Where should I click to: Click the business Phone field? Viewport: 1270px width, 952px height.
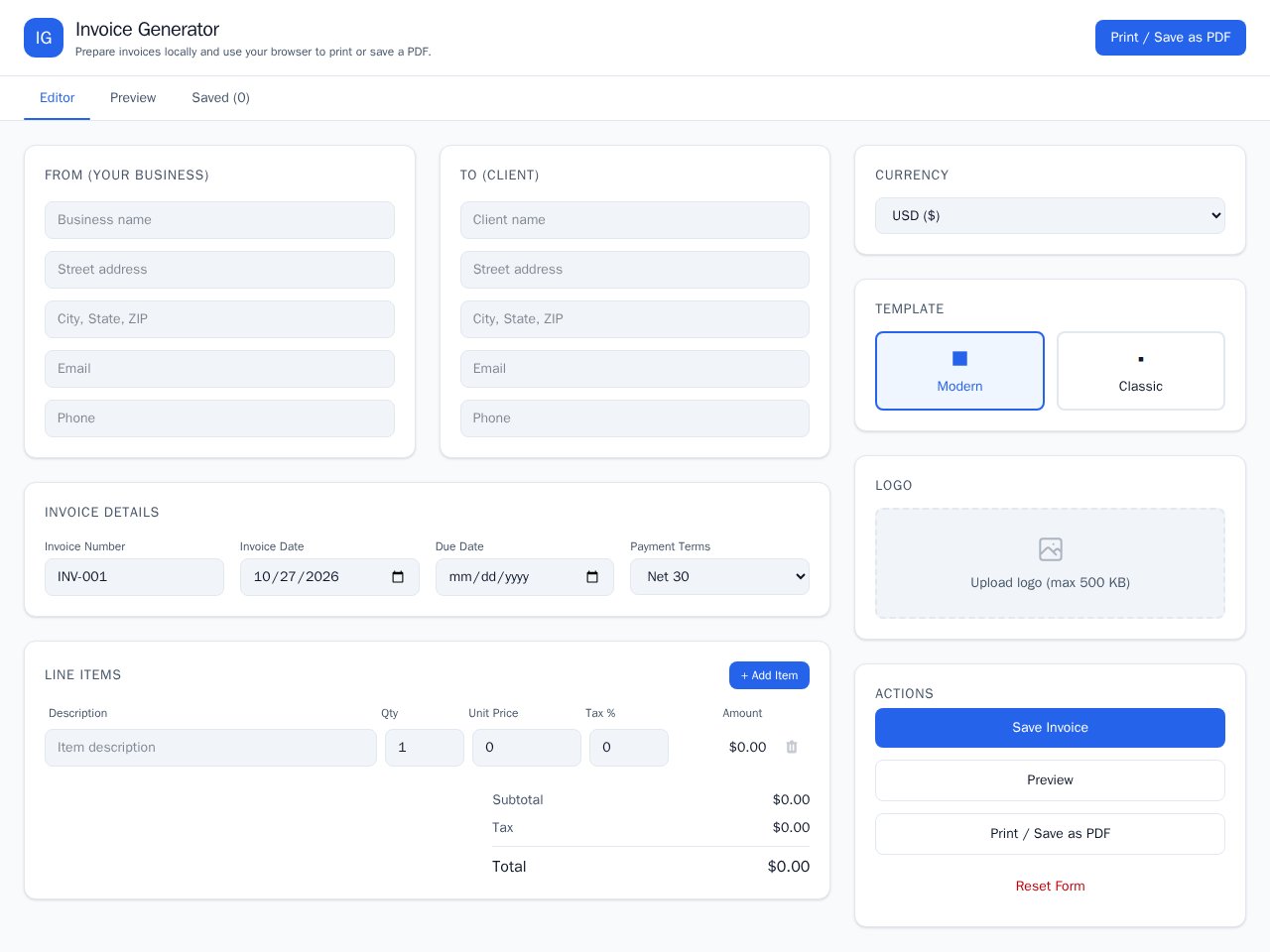click(219, 418)
